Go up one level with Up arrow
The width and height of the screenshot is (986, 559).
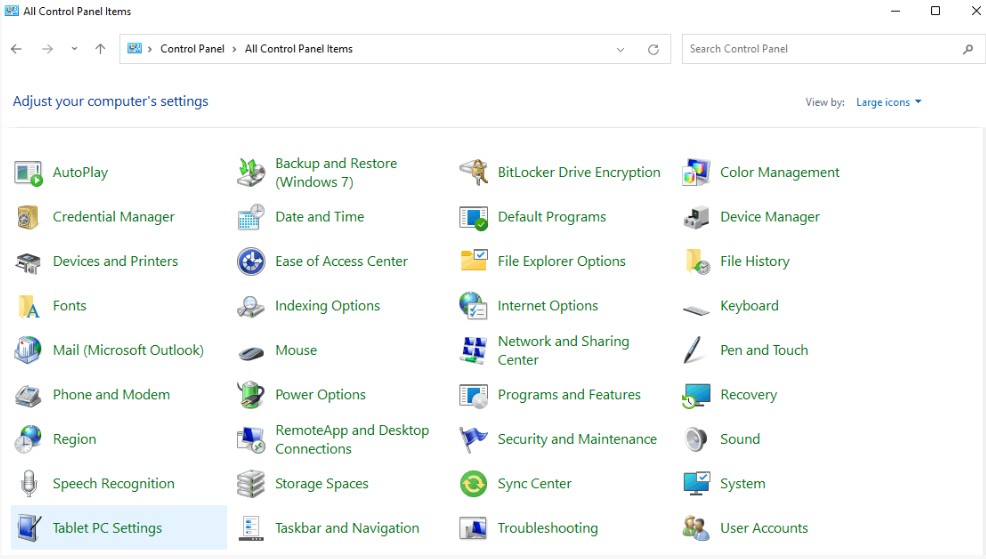pyautogui.click(x=100, y=49)
